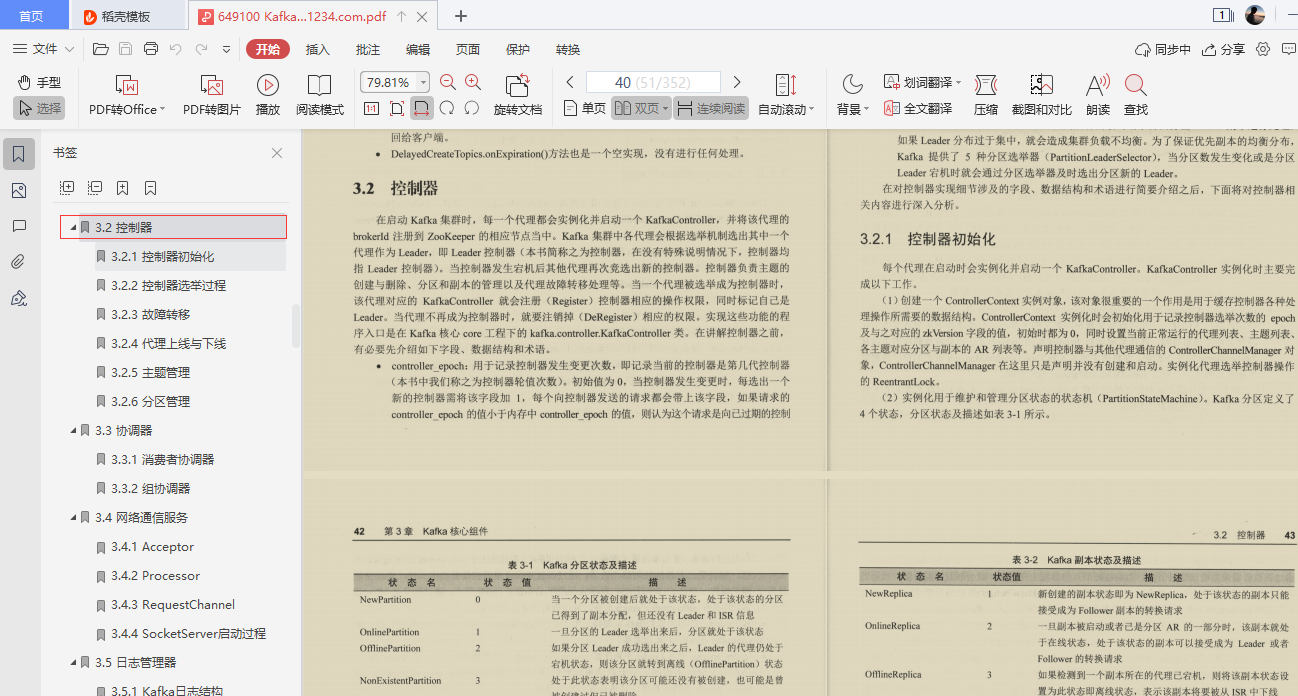Fit page width icon
Viewport: 1298px width, 696px height.
point(422,108)
